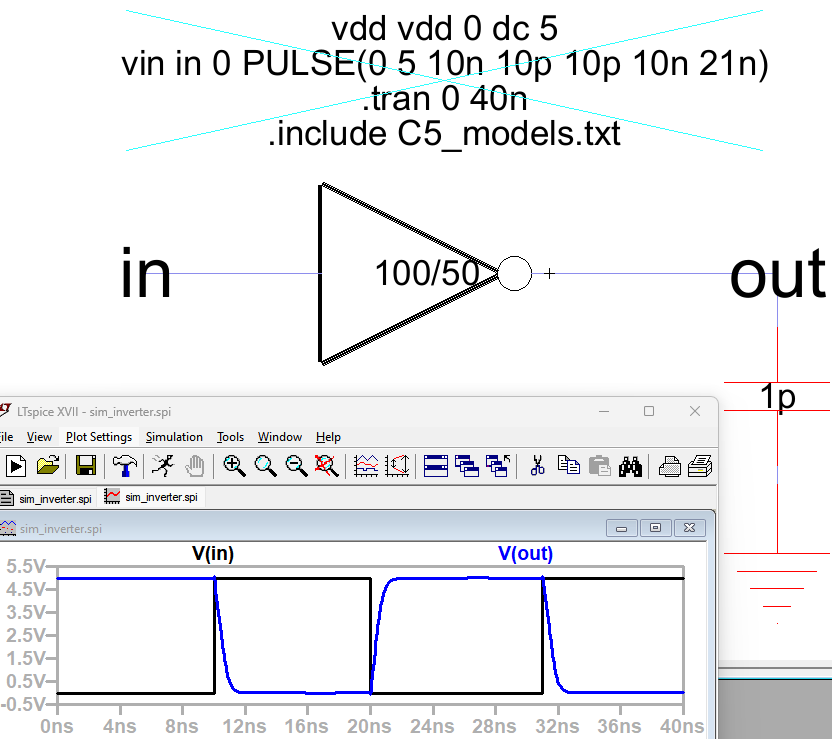832x739 pixels.
Task: Open the Plot Settings menu
Action: tap(98, 437)
